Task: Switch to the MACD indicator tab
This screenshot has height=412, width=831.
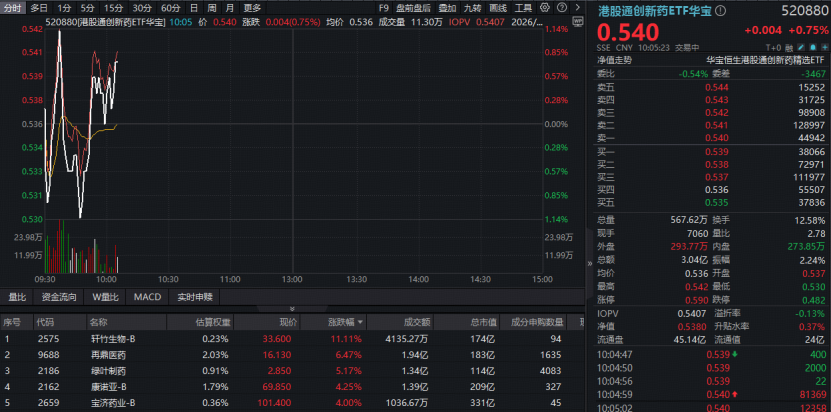Action: [147, 297]
